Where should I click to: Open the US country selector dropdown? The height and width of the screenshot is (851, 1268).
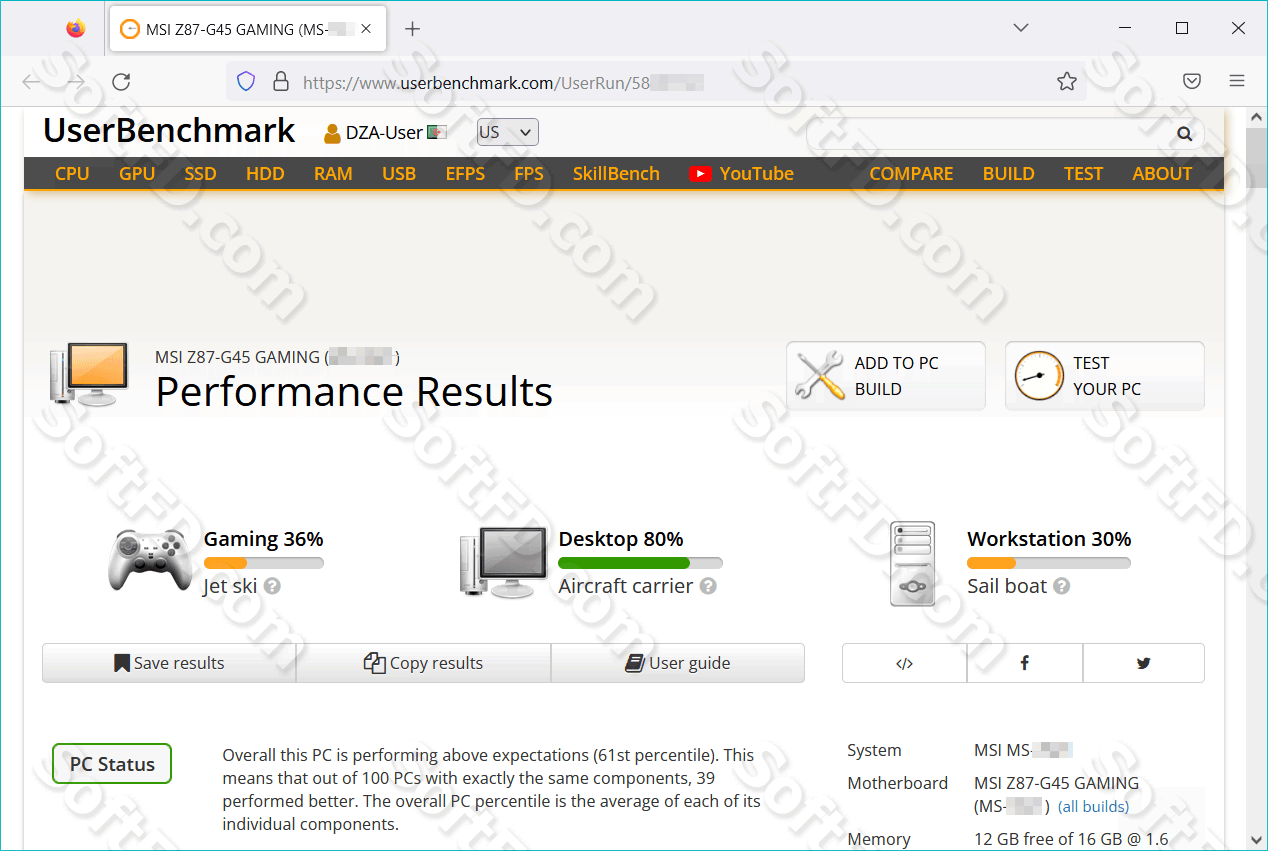pos(507,131)
